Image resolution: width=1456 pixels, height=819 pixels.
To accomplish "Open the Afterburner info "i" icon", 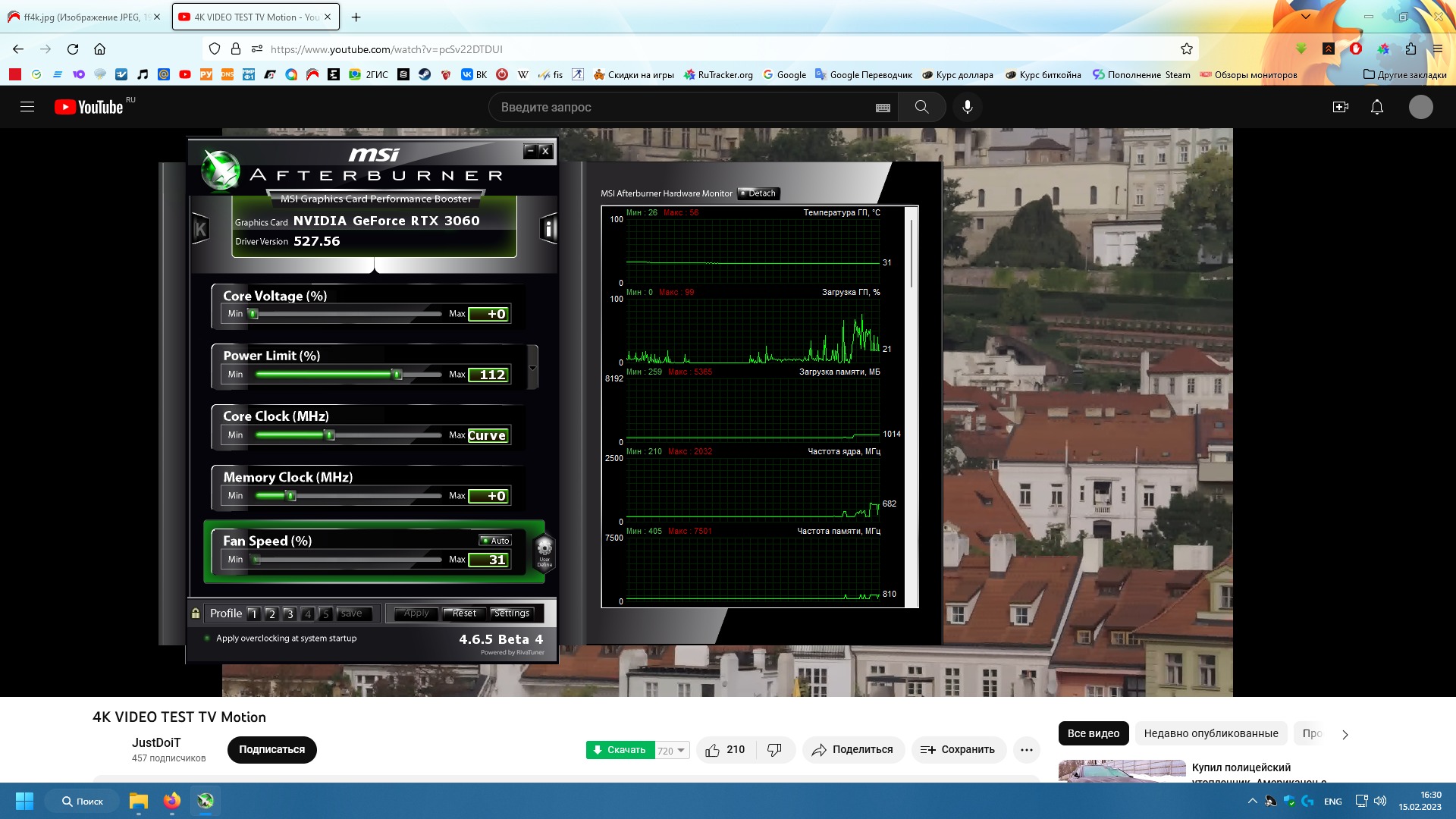I will (549, 228).
